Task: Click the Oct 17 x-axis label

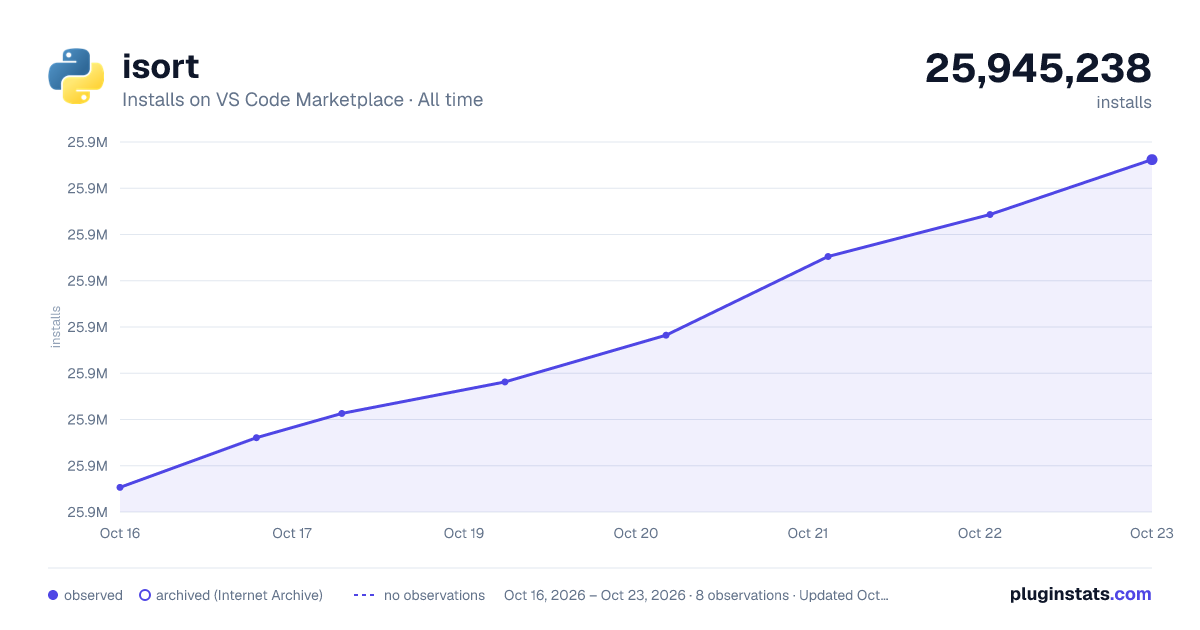Action: (x=292, y=533)
